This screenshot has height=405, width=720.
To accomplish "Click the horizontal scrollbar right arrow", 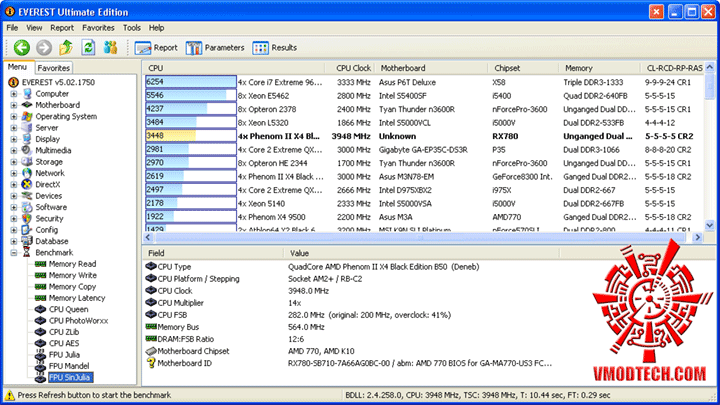I will click(698, 237).
